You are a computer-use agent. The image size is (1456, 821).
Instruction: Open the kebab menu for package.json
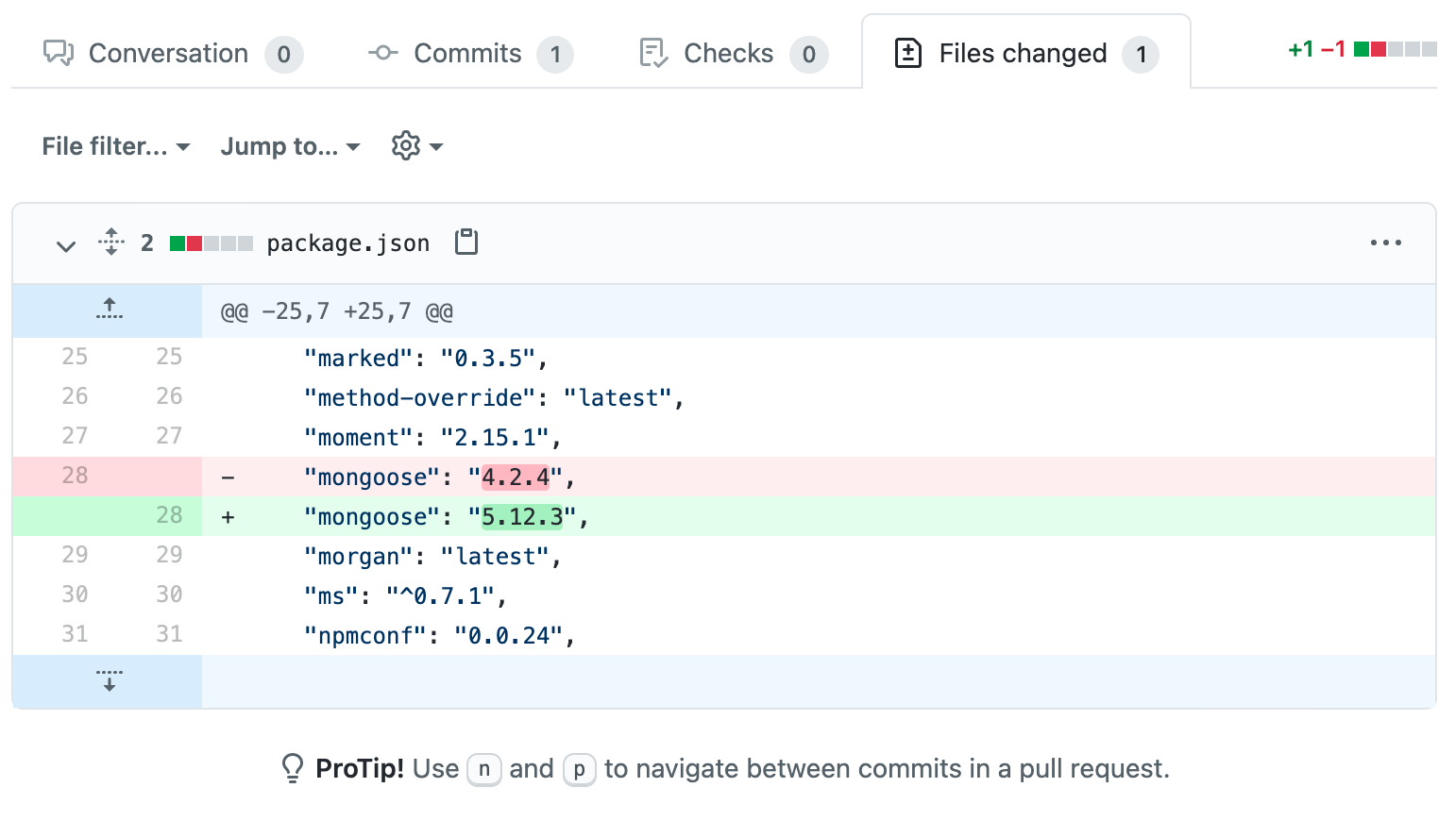1385,243
